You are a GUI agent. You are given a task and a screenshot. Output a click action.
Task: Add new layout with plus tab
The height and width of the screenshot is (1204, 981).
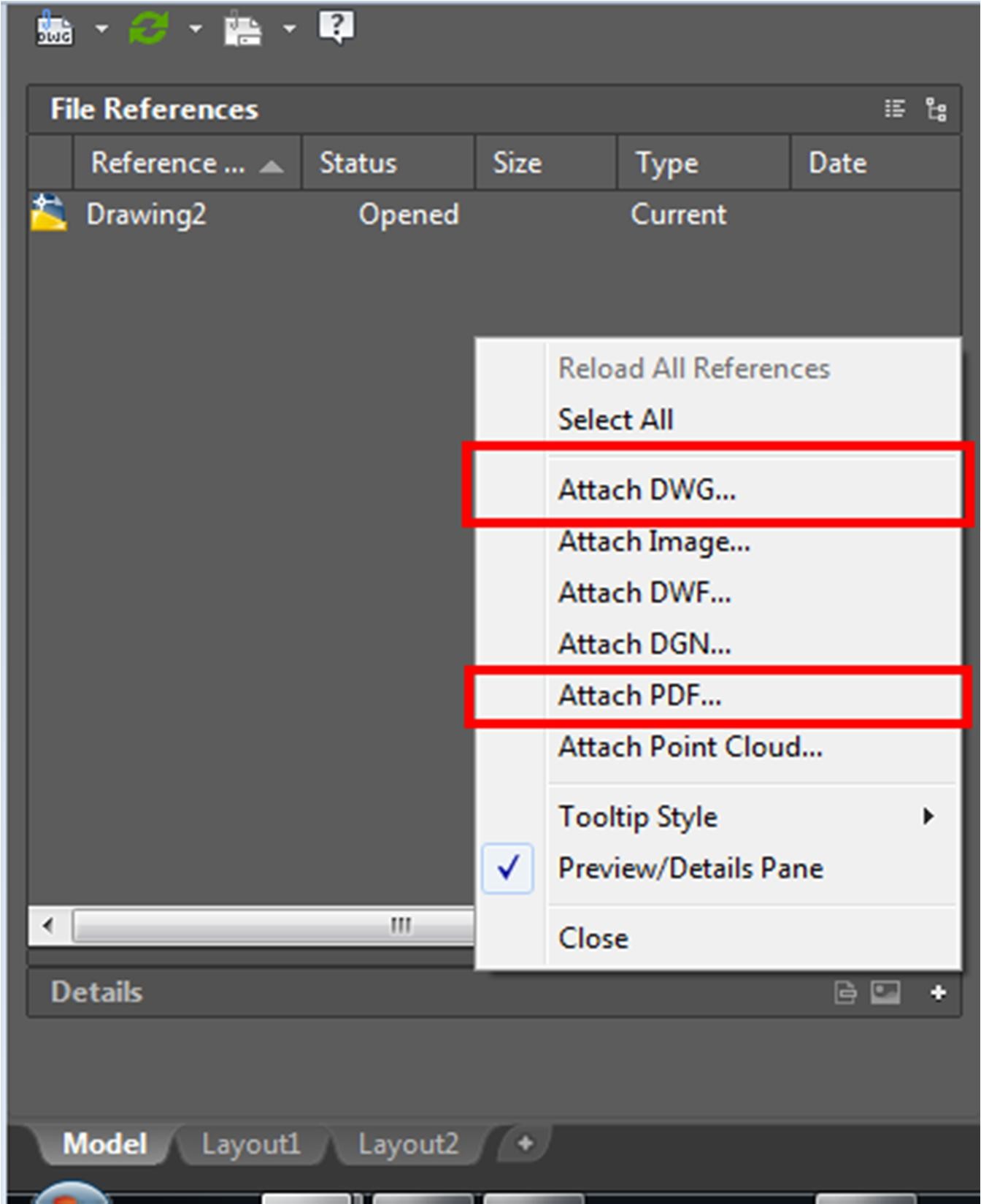[x=525, y=1143]
